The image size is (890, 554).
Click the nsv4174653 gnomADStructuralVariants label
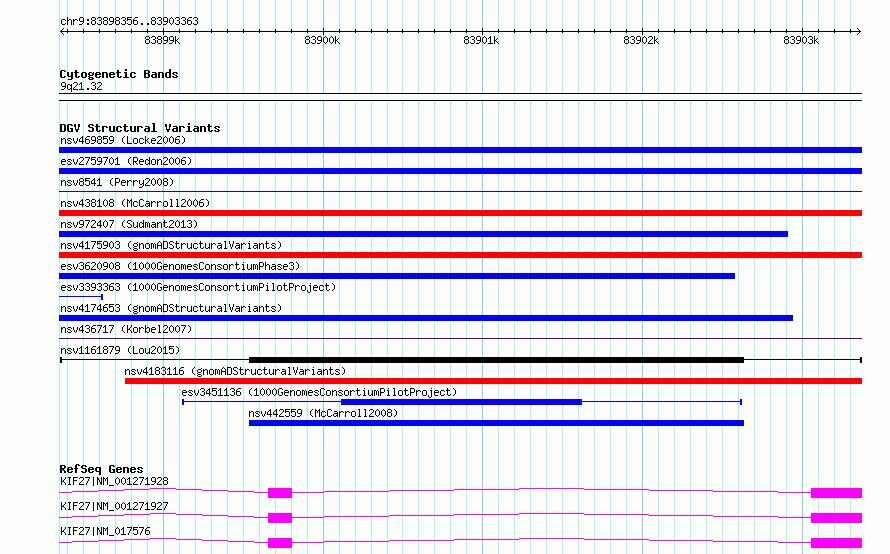171,308
